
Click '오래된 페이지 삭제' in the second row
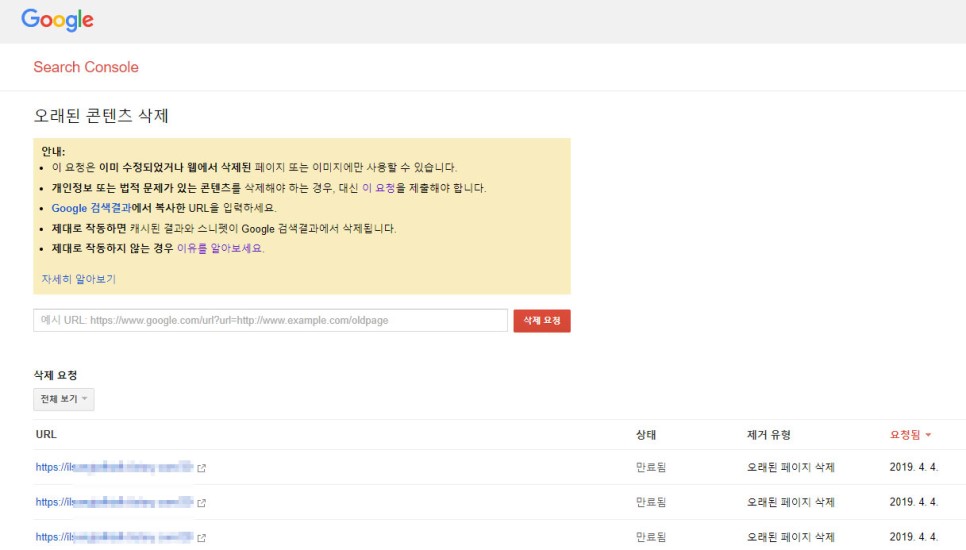point(790,502)
